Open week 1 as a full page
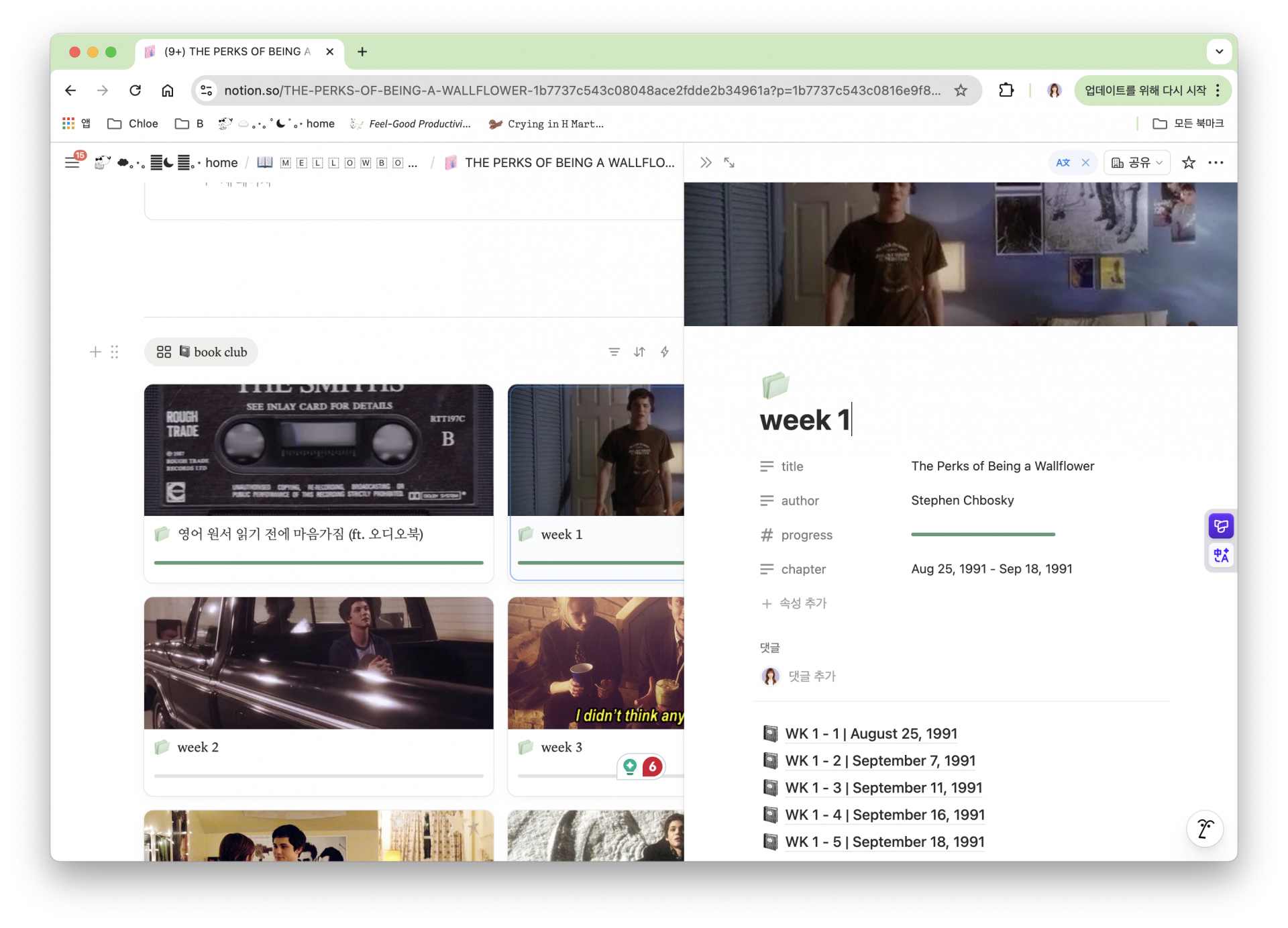1288x928 pixels. (x=729, y=162)
